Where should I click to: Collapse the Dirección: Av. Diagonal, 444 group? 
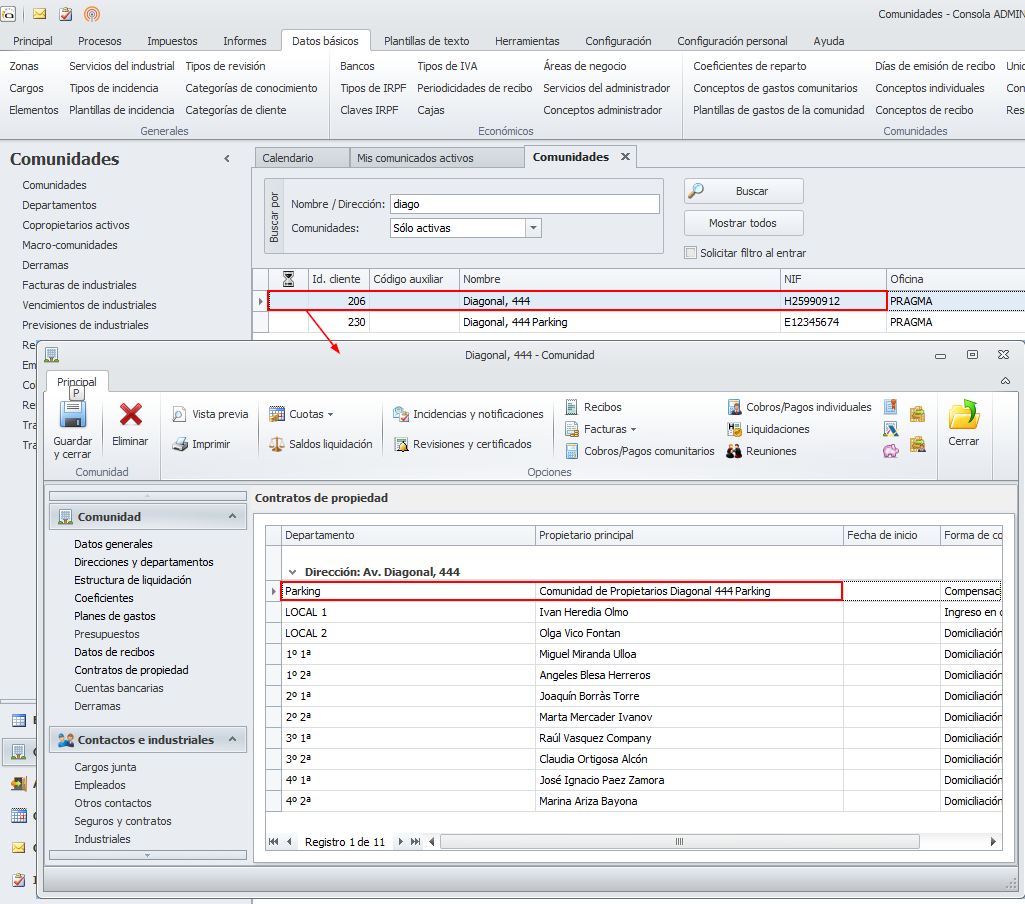[x=292, y=572]
